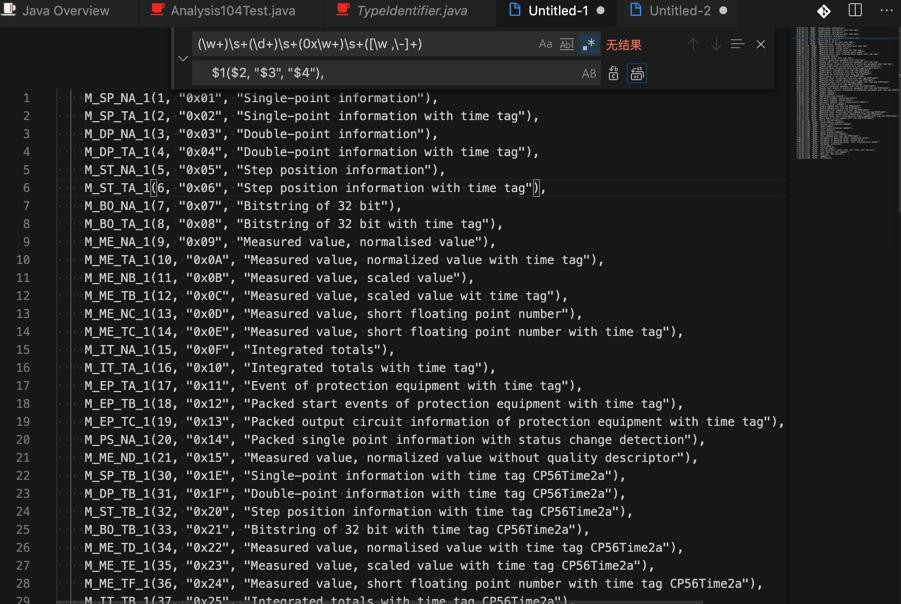Click the M_ME_TF_1 "0x24" line
901x604 pixels.
[423, 584]
